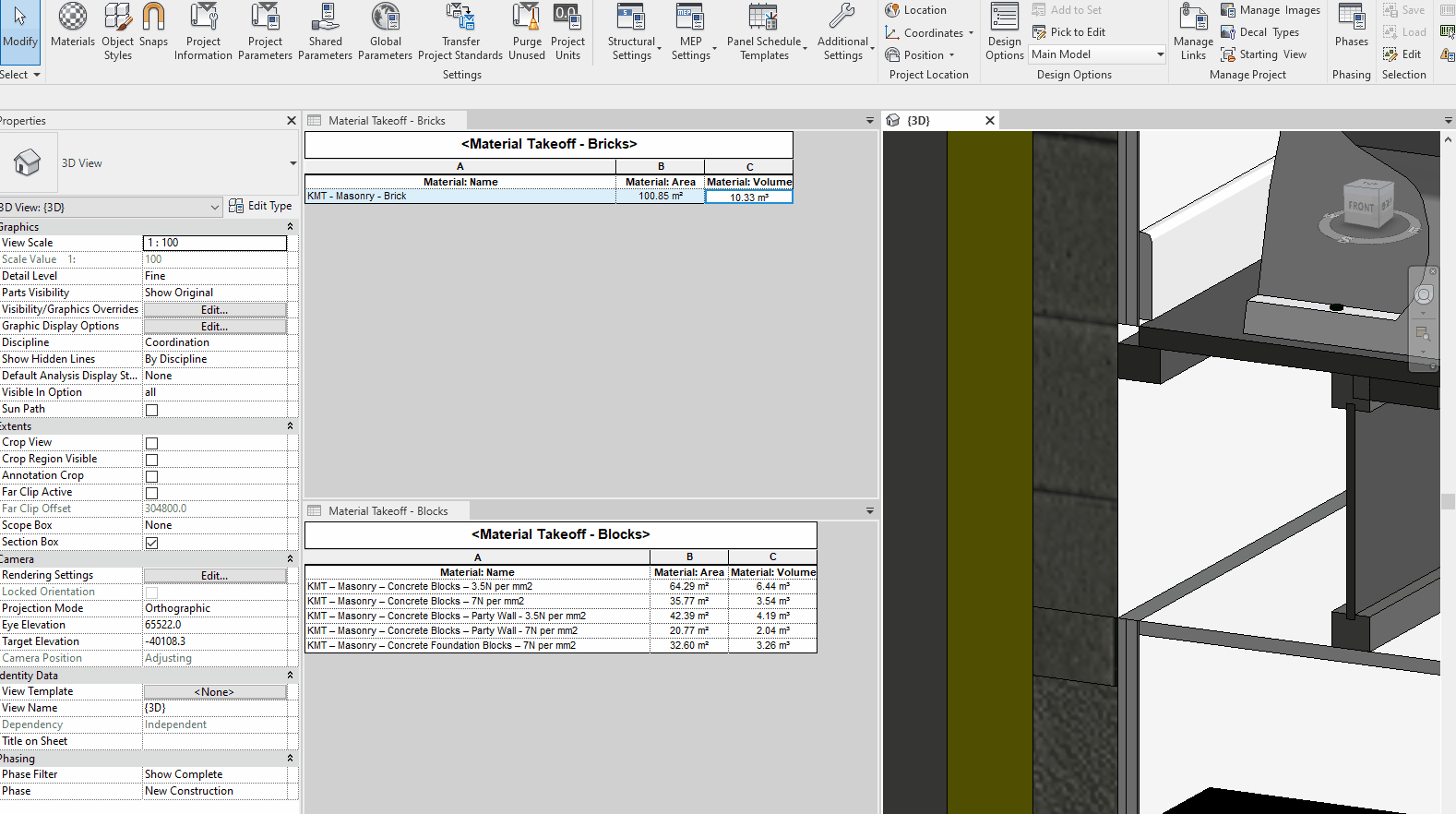The height and width of the screenshot is (814, 1456).
Task: Open the Design Options dialog
Action: pos(1004,31)
